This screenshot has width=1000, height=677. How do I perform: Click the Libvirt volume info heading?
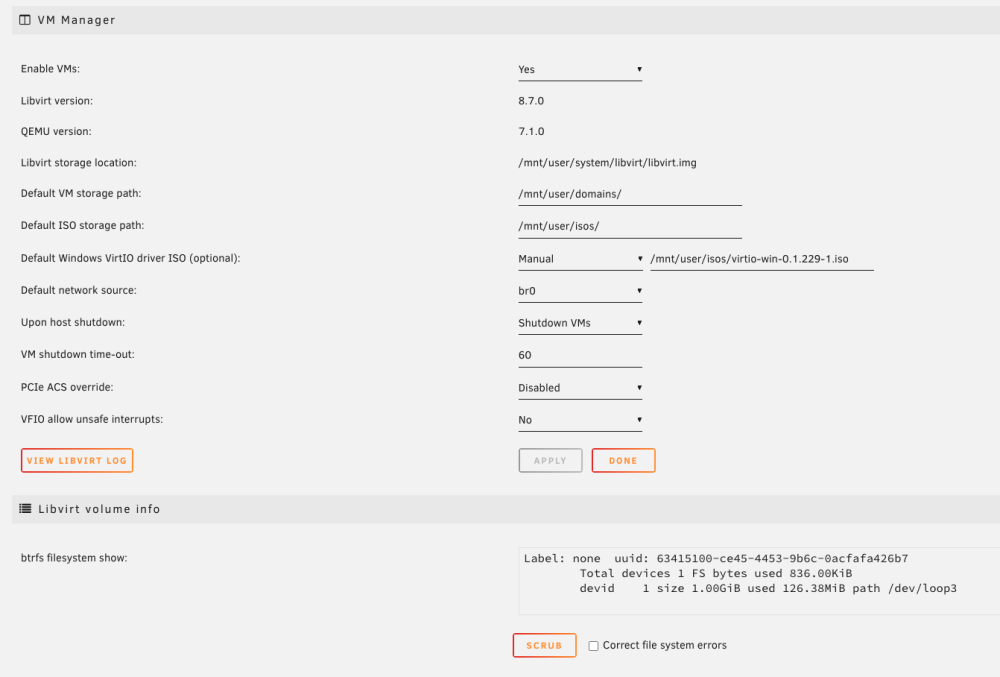point(99,509)
